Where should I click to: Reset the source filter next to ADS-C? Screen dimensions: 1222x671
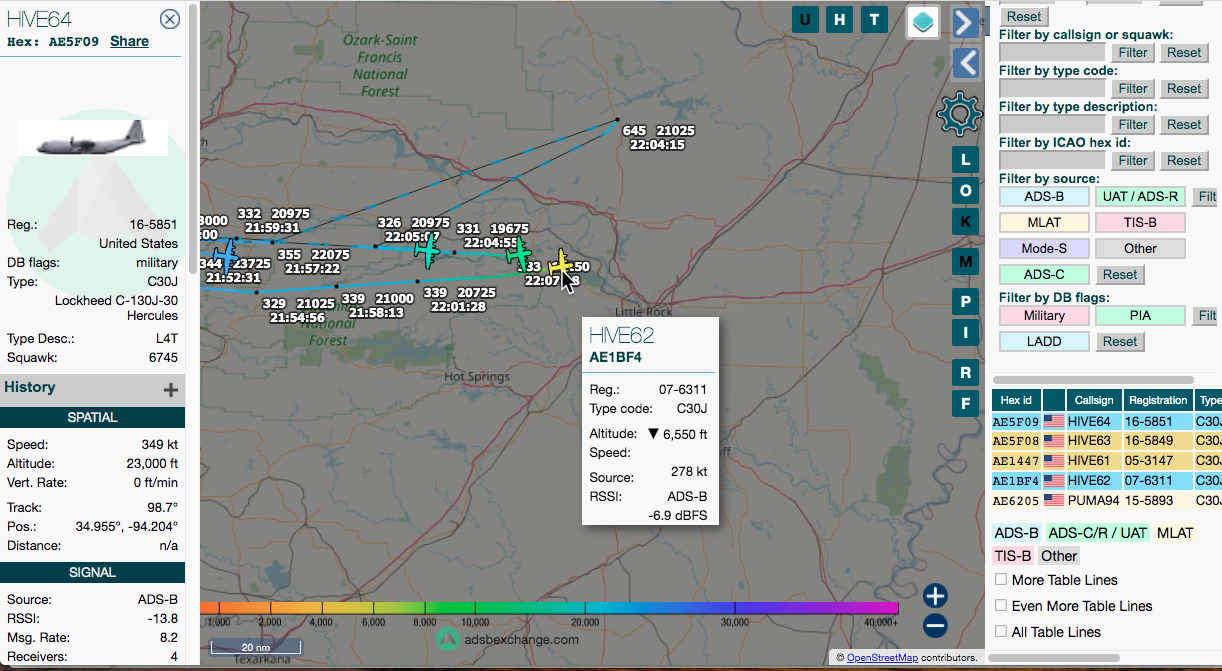[1120, 275]
